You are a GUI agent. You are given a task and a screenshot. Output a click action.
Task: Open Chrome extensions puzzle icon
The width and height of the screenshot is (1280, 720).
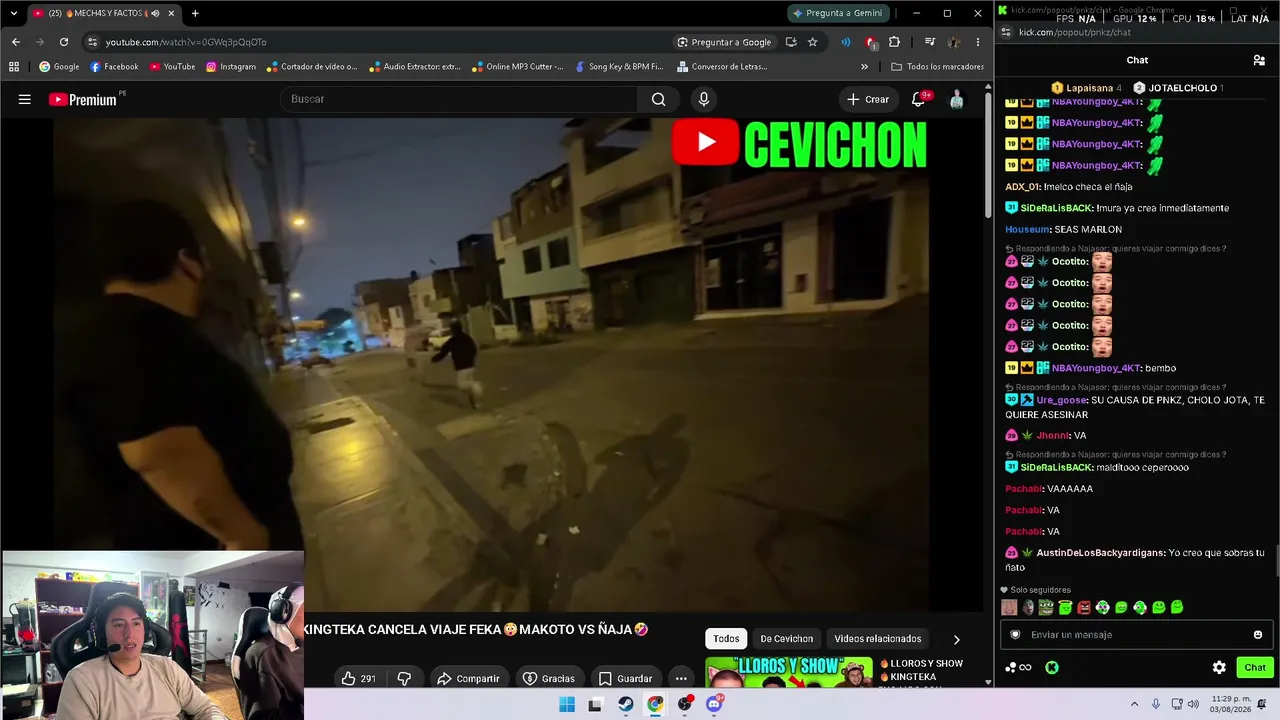click(x=894, y=42)
